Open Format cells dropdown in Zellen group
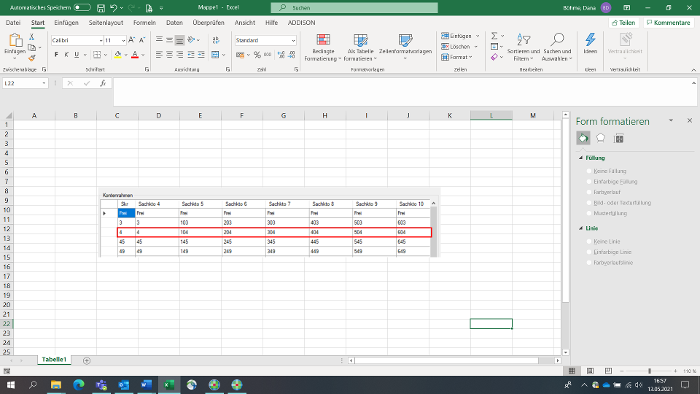This screenshot has width=700, height=394. (457, 57)
